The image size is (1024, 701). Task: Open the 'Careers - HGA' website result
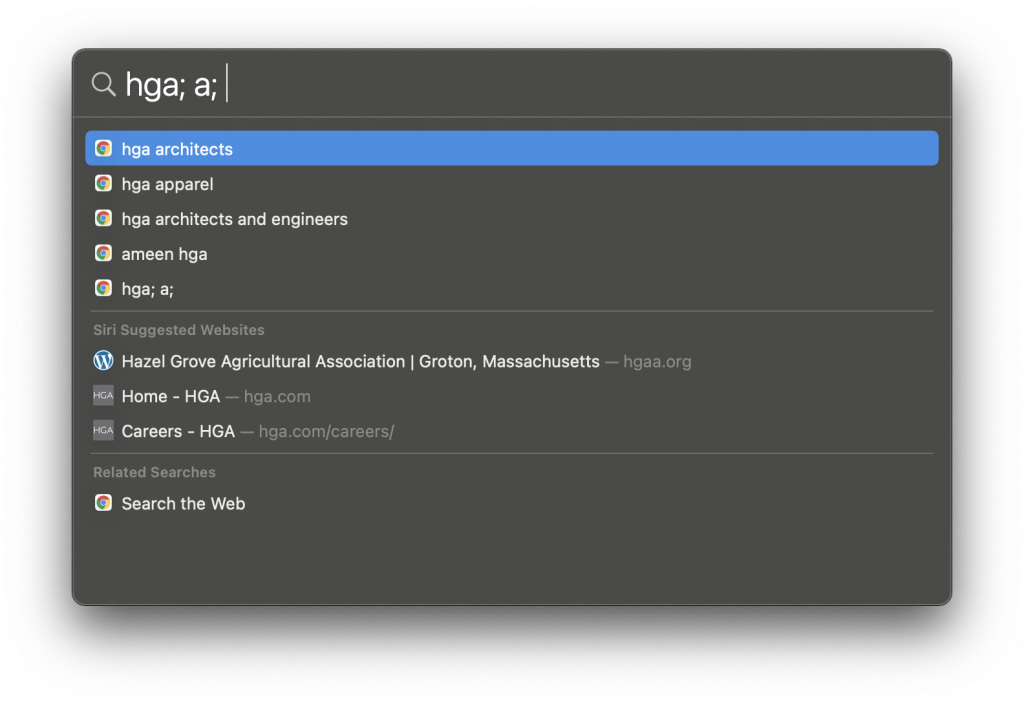coord(512,431)
